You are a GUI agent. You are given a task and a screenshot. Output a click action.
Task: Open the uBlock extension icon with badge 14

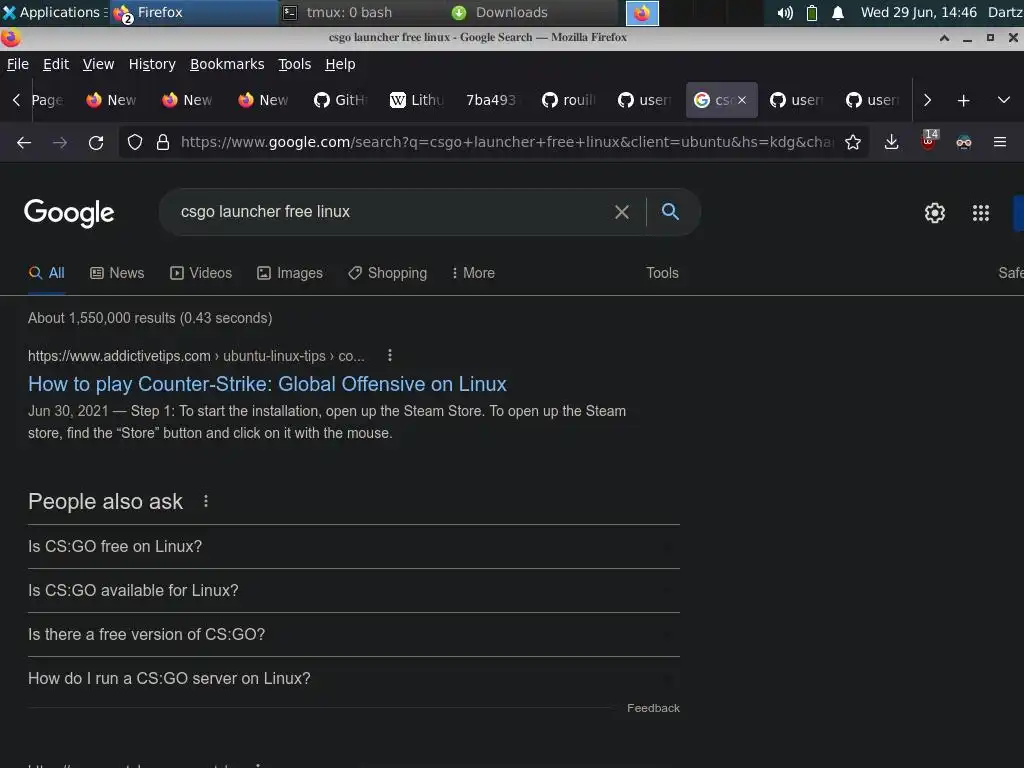tap(928, 141)
